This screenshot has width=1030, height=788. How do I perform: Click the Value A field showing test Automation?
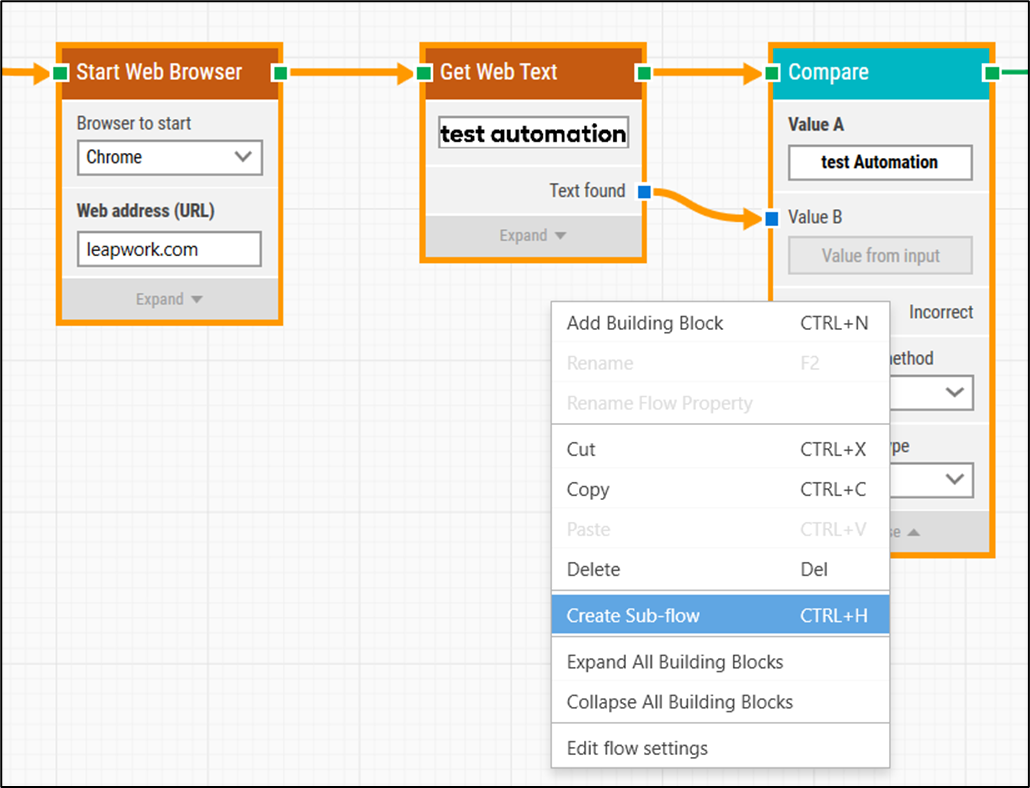pyautogui.click(x=880, y=162)
